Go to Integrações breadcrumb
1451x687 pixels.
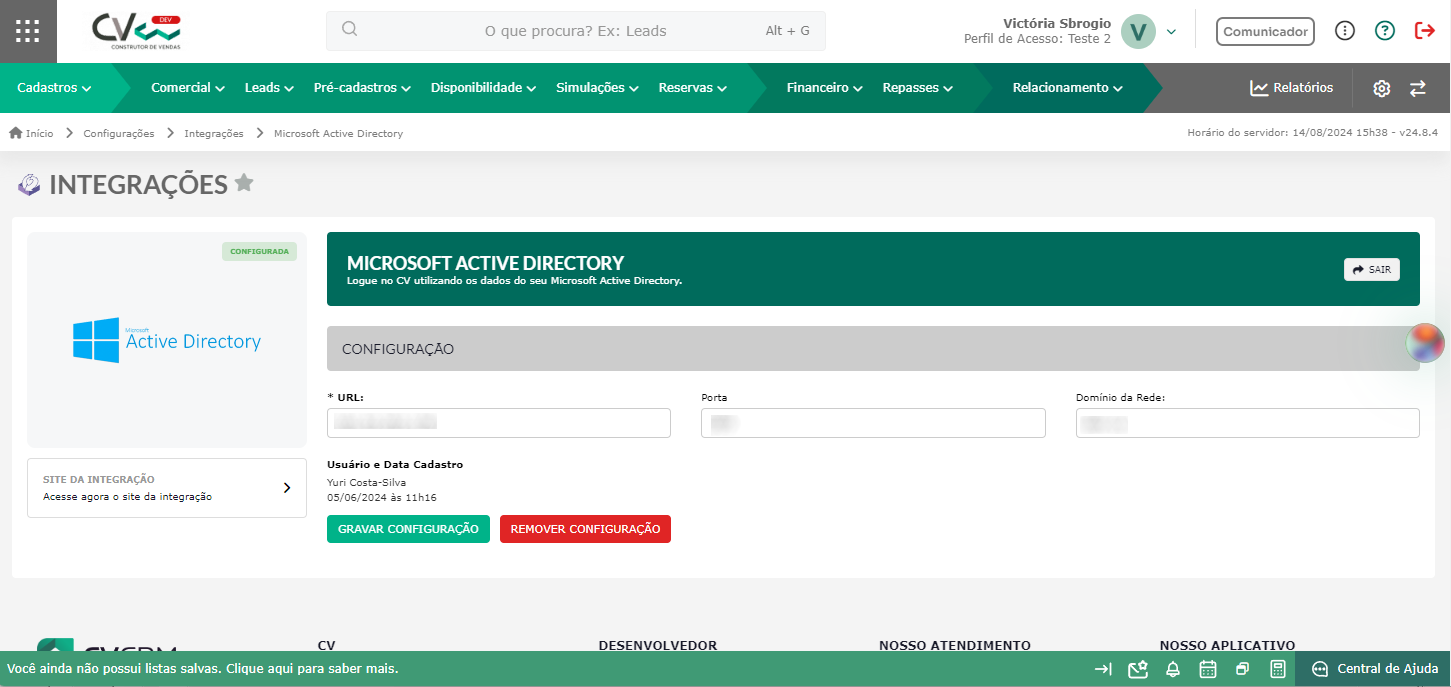point(214,133)
